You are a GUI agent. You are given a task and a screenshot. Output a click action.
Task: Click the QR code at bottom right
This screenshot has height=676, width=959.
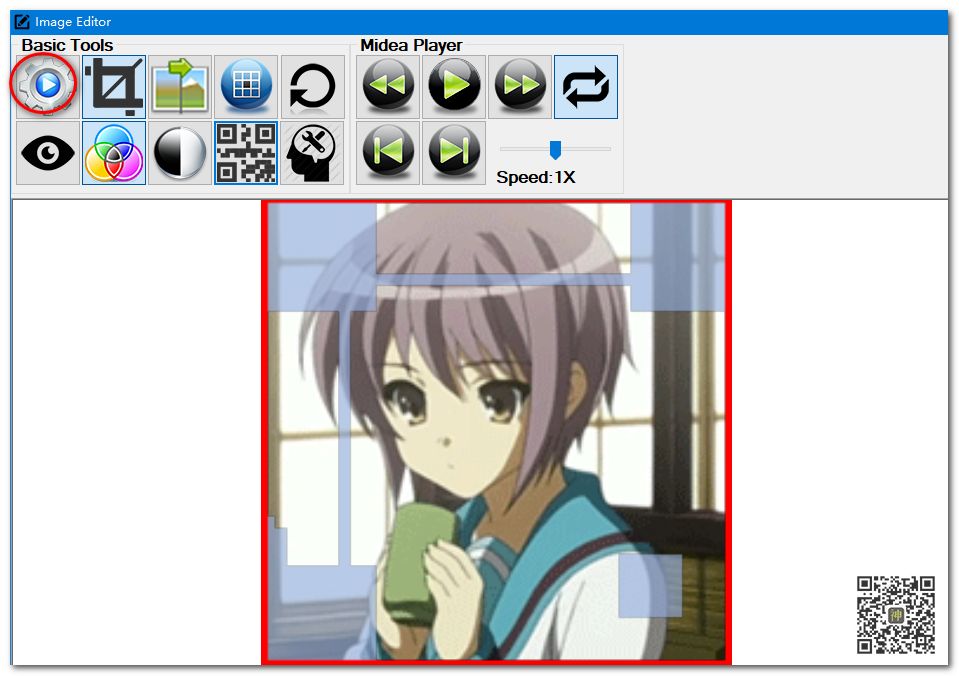pyautogui.click(x=895, y=614)
